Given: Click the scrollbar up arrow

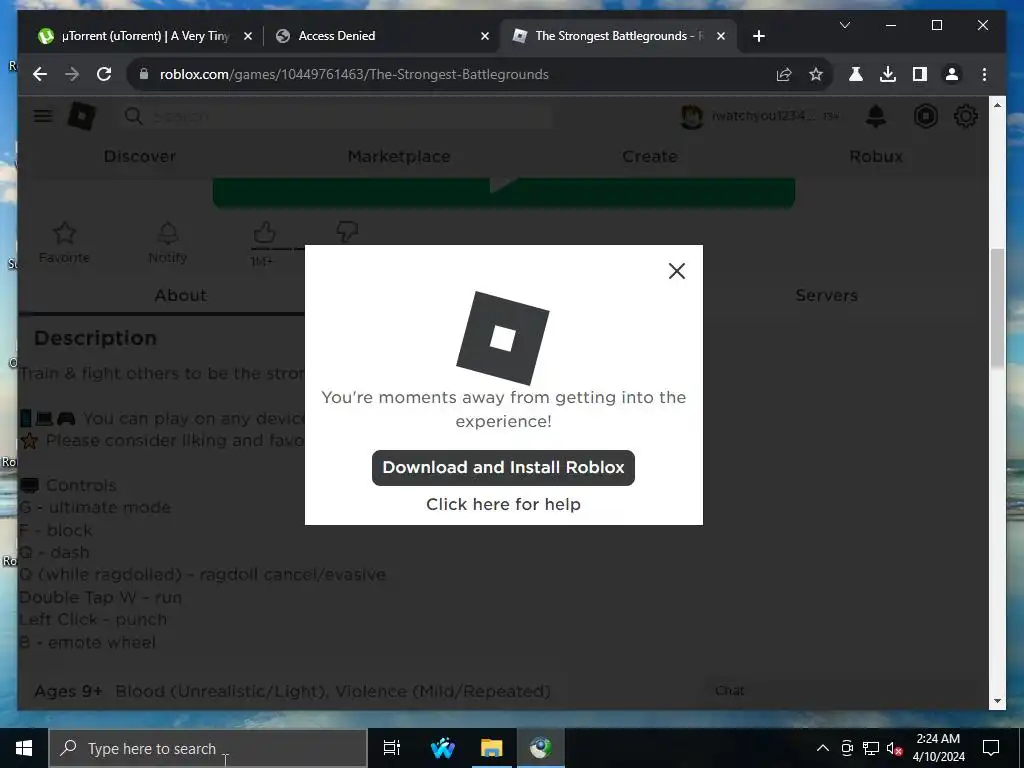Looking at the screenshot, I should (x=997, y=104).
